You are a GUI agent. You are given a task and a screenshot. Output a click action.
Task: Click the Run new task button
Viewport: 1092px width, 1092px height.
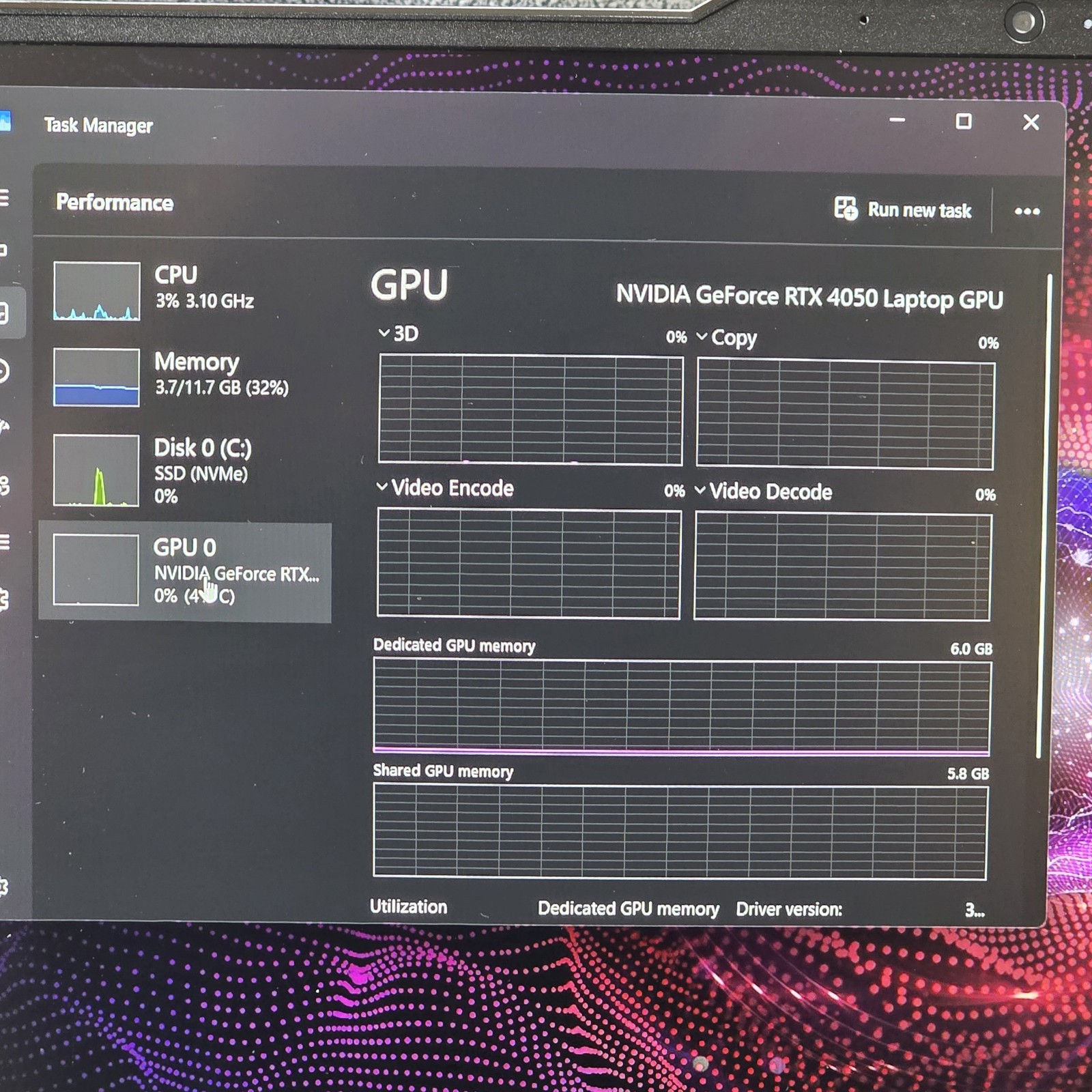[x=902, y=209]
